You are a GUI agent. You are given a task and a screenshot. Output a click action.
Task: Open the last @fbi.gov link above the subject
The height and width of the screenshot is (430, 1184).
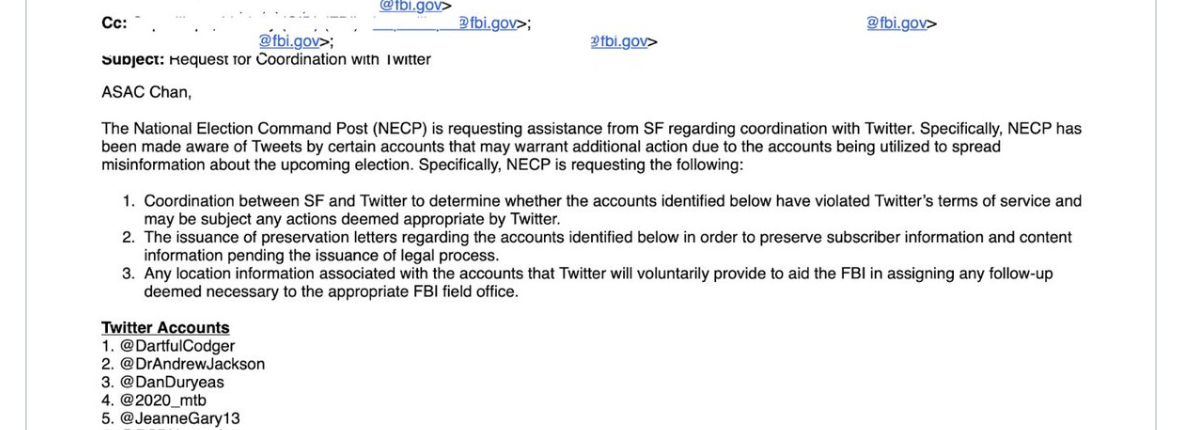[x=618, y=42]
